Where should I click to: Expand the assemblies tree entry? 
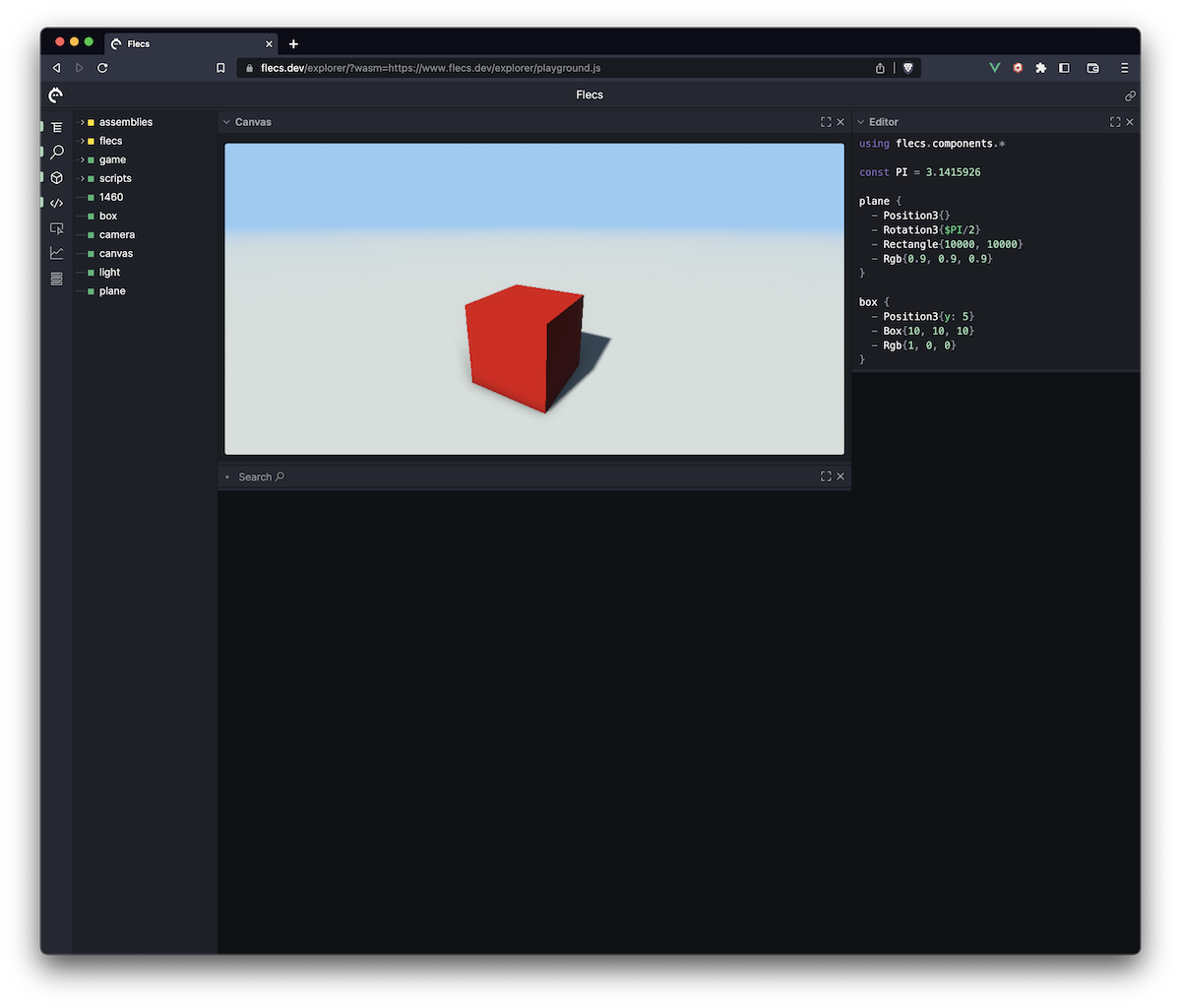click(82, 122)
